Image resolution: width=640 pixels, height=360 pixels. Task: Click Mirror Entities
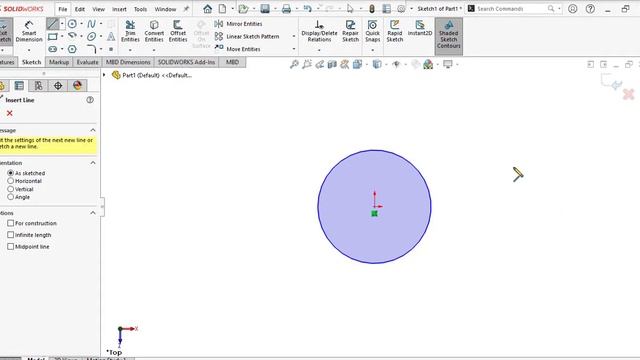click(x=238, y=24)
